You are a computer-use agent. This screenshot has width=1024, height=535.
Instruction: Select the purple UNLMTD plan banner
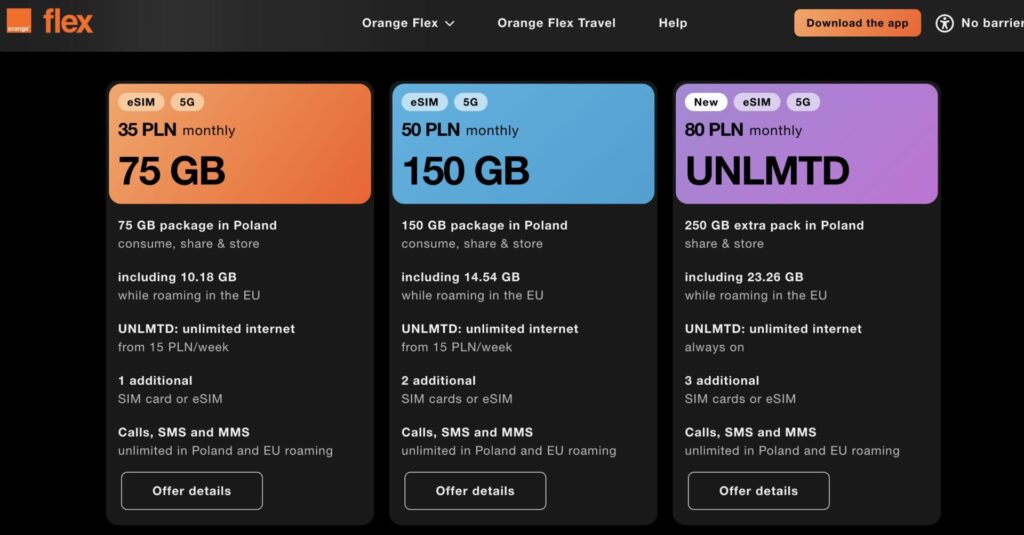pos(806,160)
